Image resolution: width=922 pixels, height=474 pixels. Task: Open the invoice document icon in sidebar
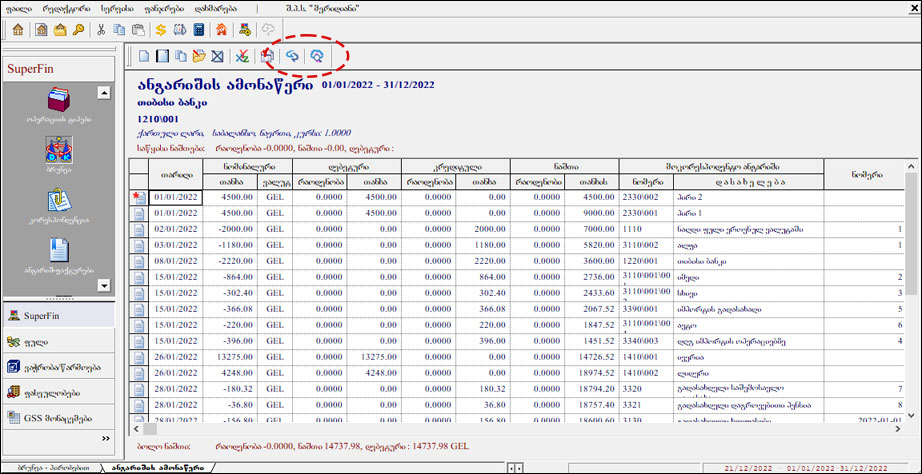[59, 251]
